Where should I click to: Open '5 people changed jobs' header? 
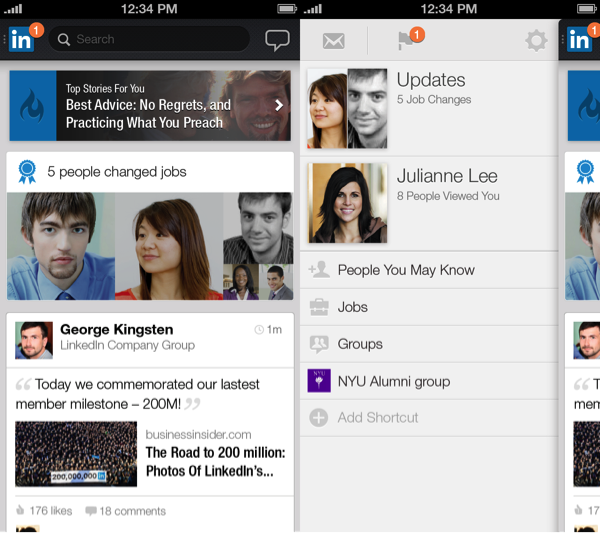(x=150, y=172)
